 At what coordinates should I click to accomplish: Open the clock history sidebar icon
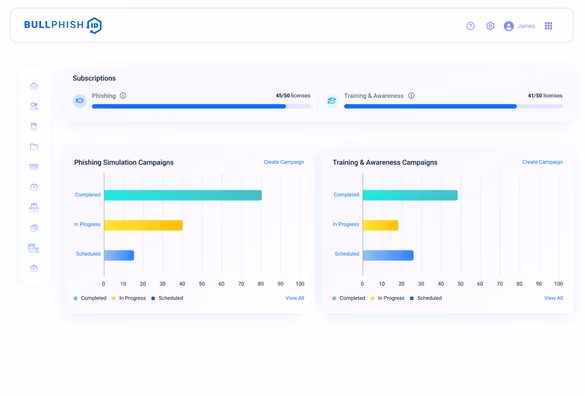[34, 187]
